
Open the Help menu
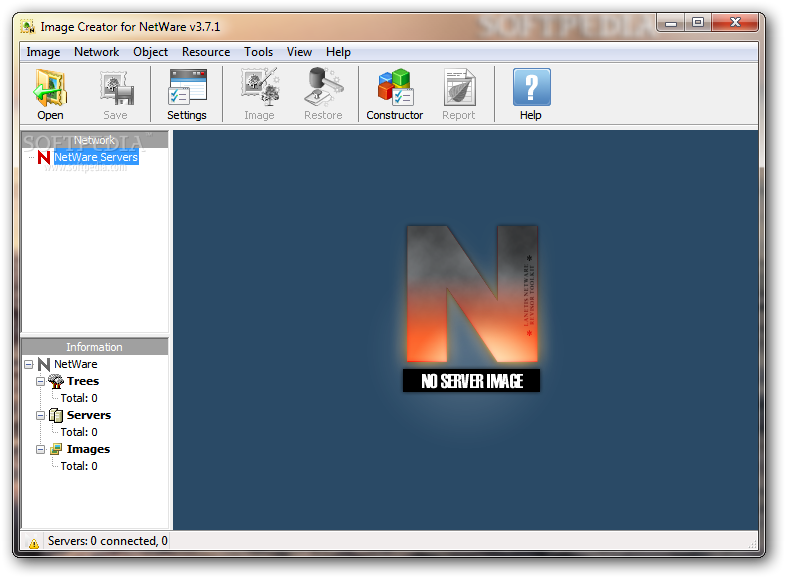338,52
